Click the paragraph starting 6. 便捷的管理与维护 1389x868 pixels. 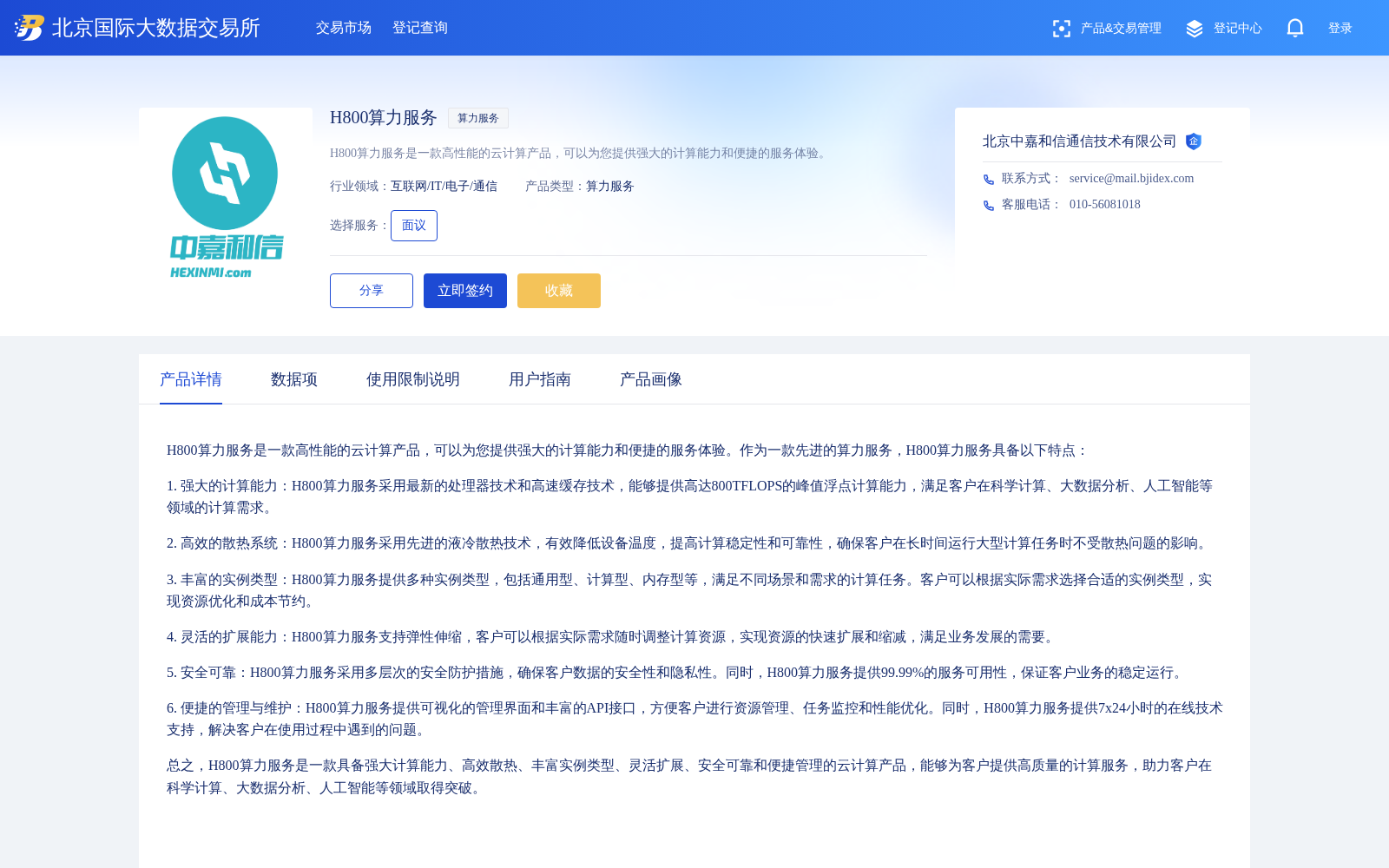(x=694, y=719)
